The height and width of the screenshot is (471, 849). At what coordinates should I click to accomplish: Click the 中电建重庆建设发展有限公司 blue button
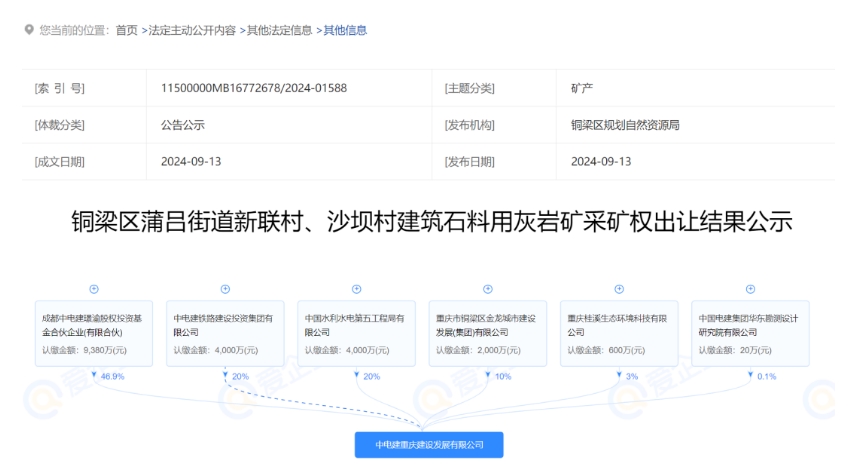pos(429,444)
